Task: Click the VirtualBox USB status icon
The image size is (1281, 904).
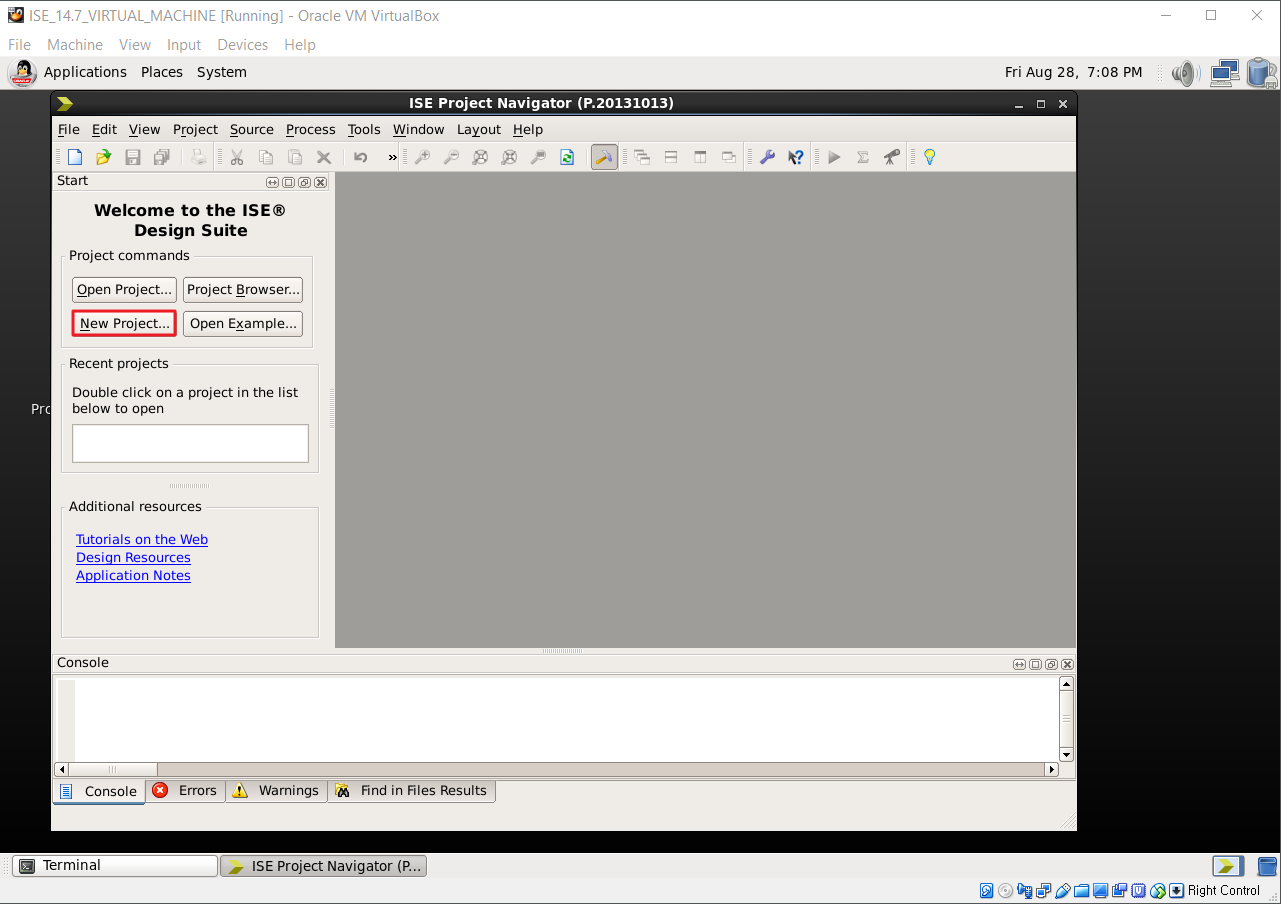Action: [x=1065, y=890]
